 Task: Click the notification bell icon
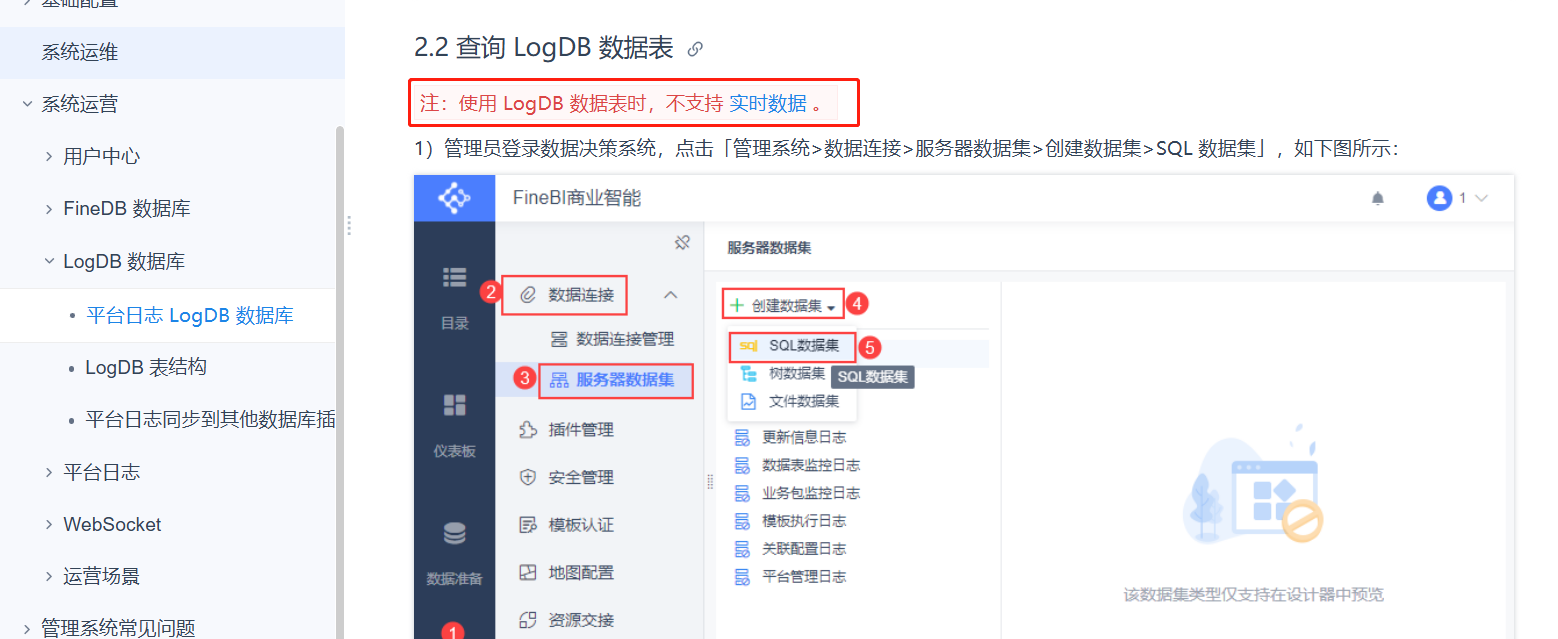tap(1378, 199)
